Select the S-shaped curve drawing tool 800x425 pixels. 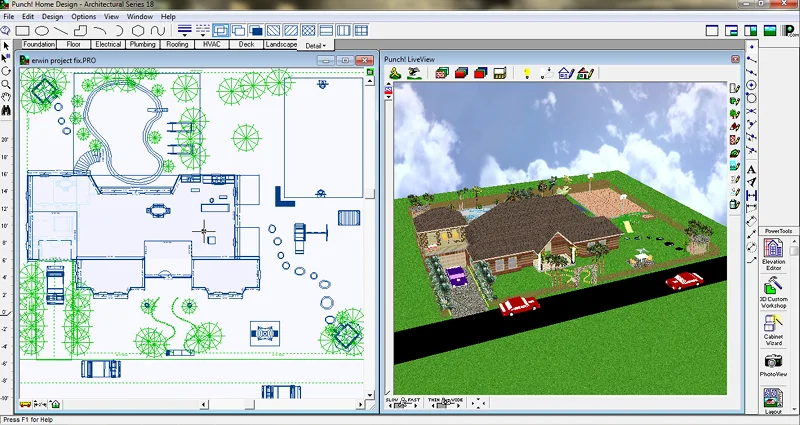click(157, 31)
